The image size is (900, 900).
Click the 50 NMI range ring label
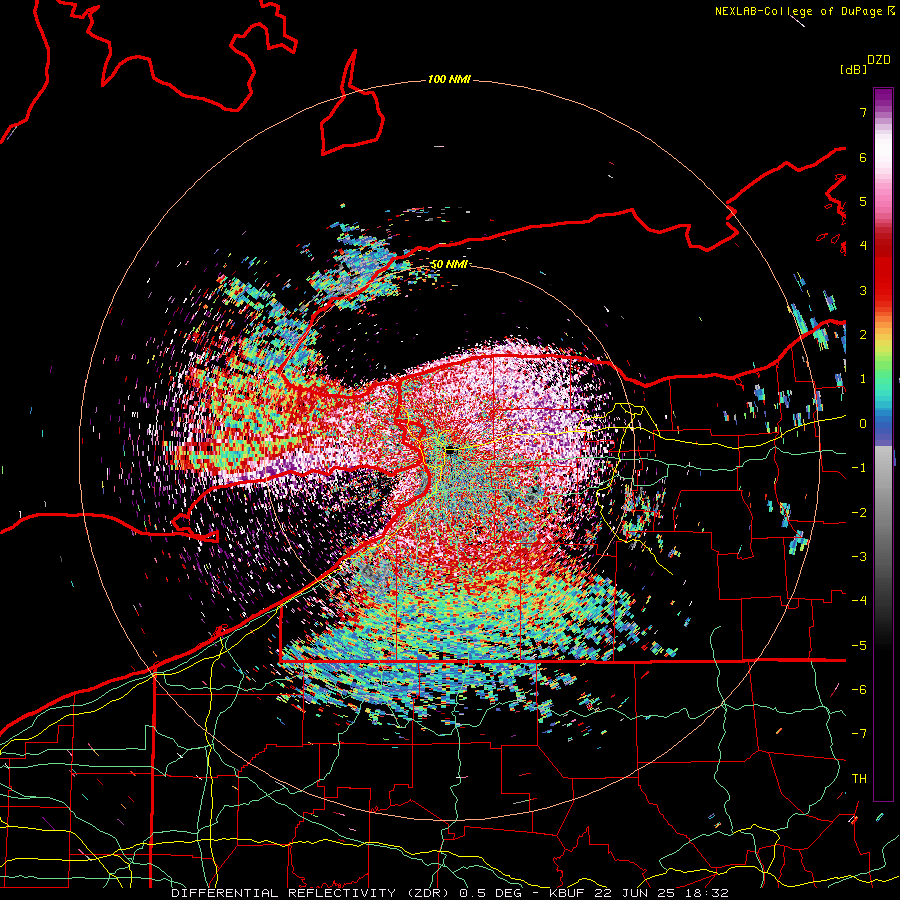point(449,265)
